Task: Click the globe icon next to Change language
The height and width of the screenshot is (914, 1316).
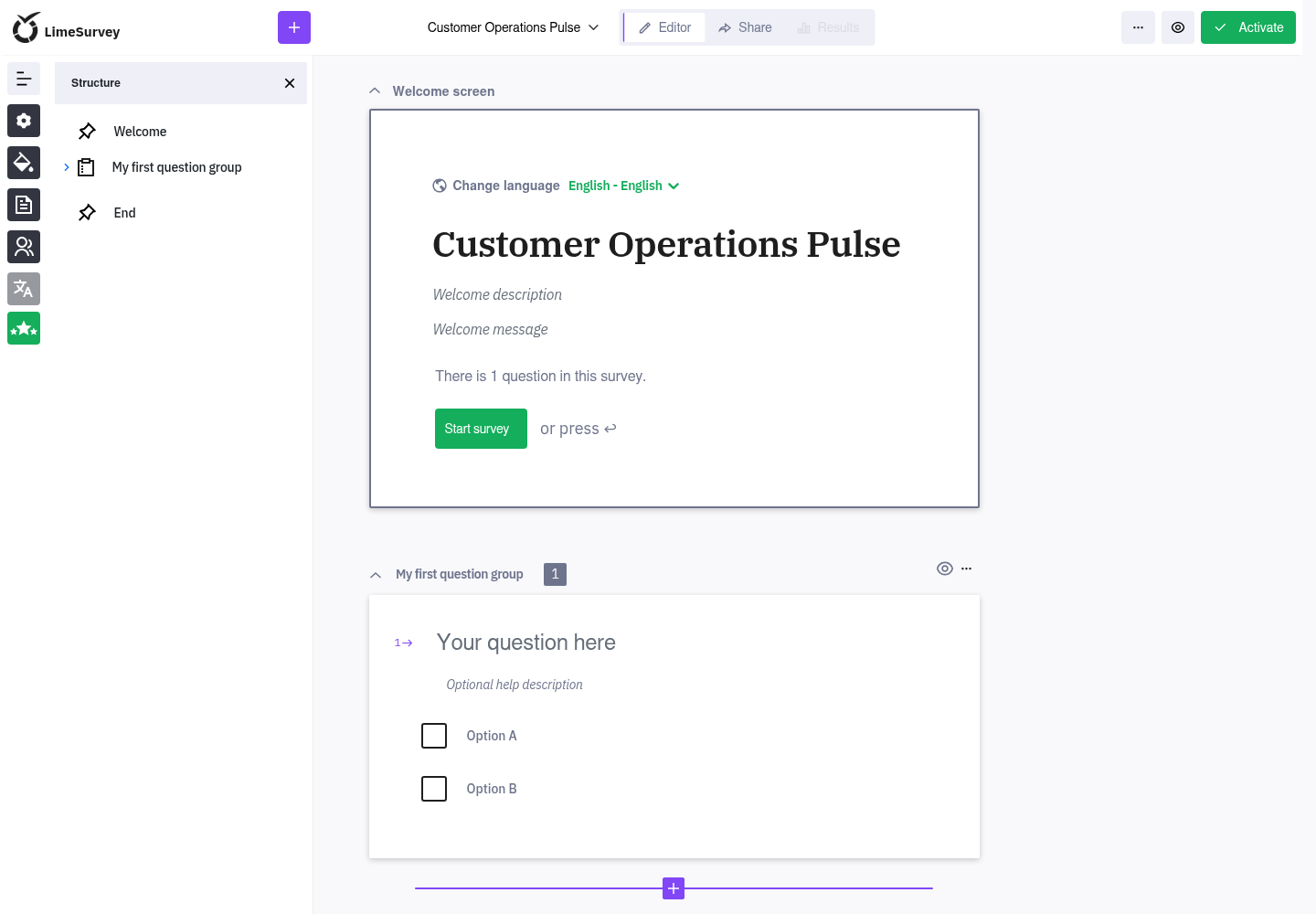Action: [x=440, y=186]
